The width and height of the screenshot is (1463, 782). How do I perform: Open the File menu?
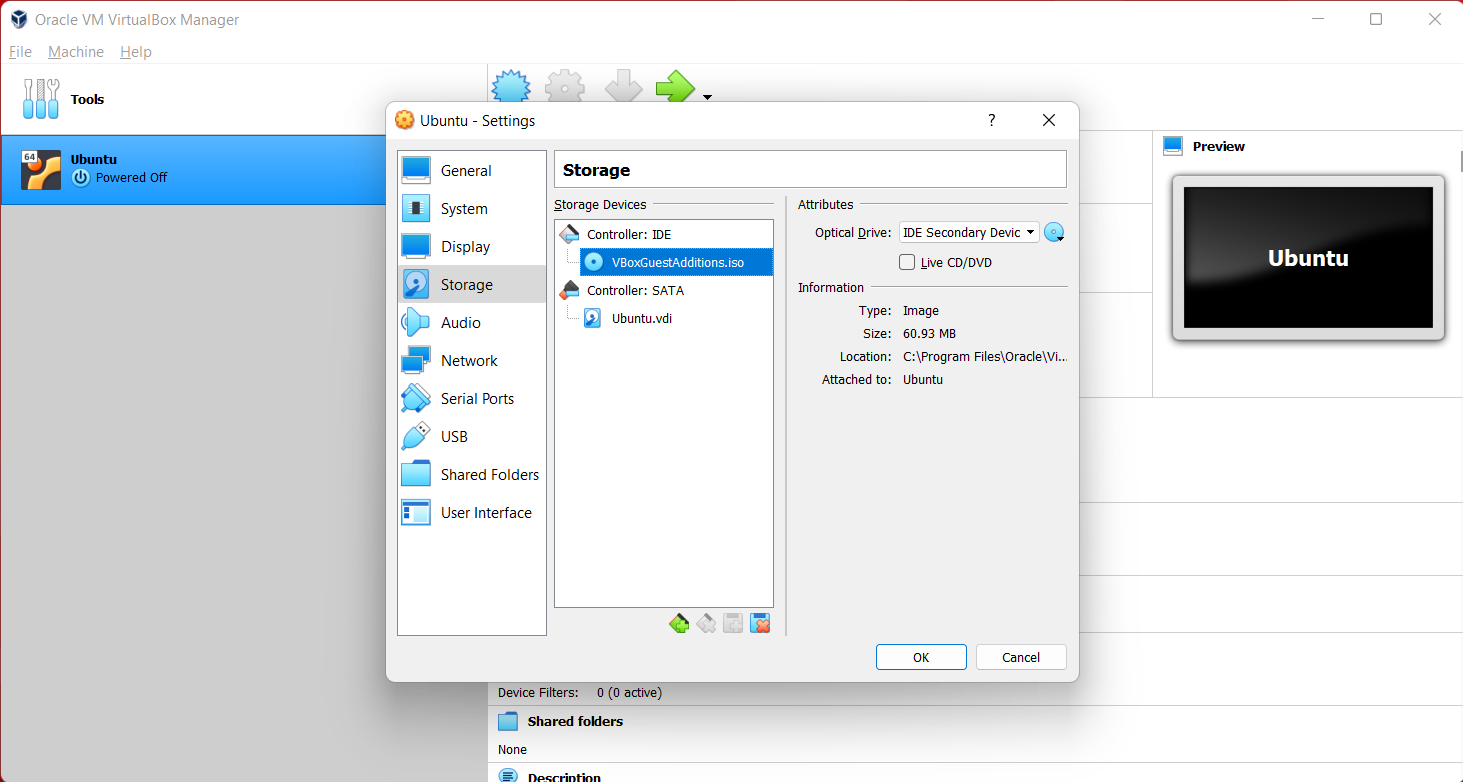(19, 51)
